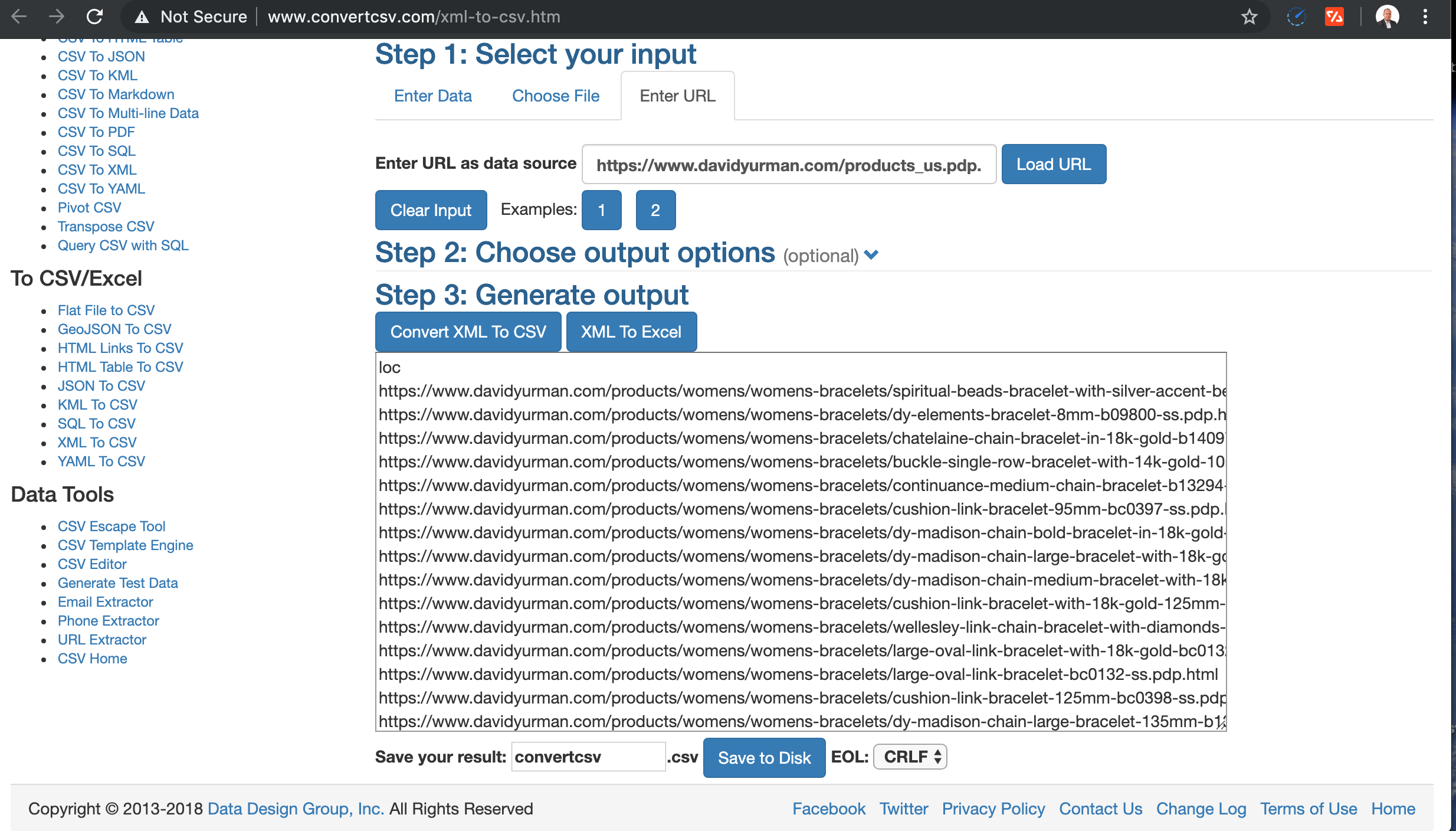Switch to the Choose File tab
The width and height of the screenshot is (1456, 831).
[x=555, y=96]
